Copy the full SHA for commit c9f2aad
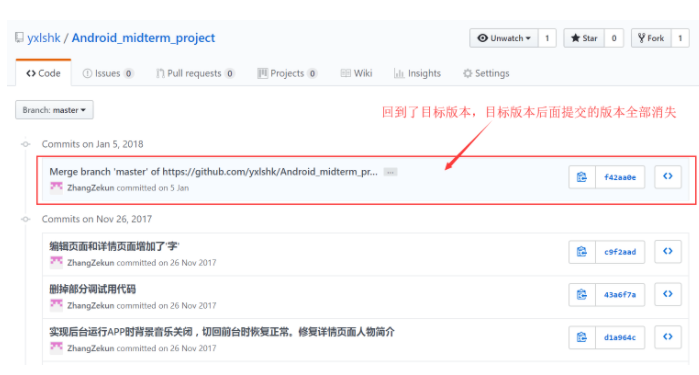Viewport: 699px width, 375px height. [582, 252]
